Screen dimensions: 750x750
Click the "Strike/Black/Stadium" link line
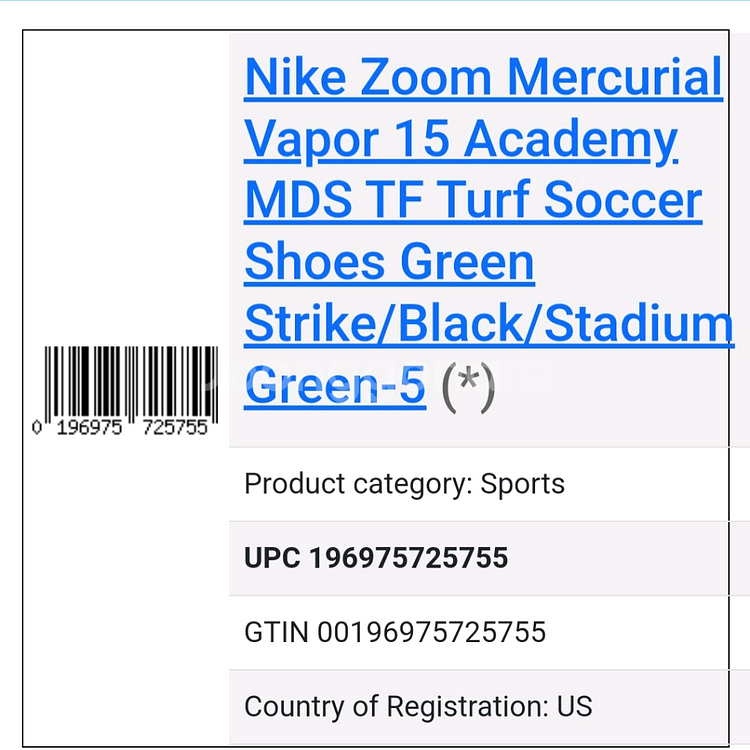tap(489, 325)
